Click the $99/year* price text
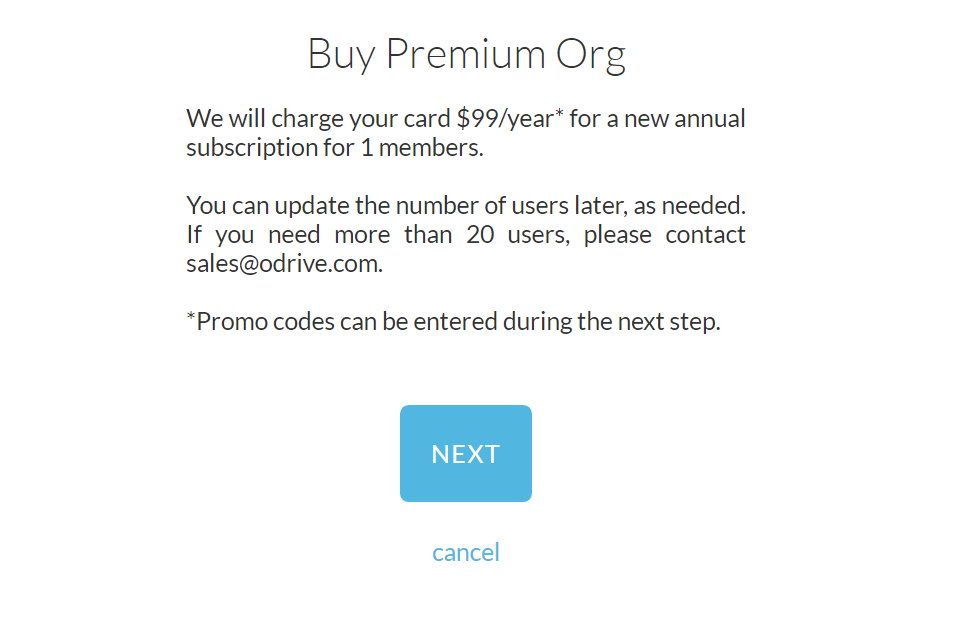The width and height of the screenshot is (967, 629). click(x=510, y=119)
